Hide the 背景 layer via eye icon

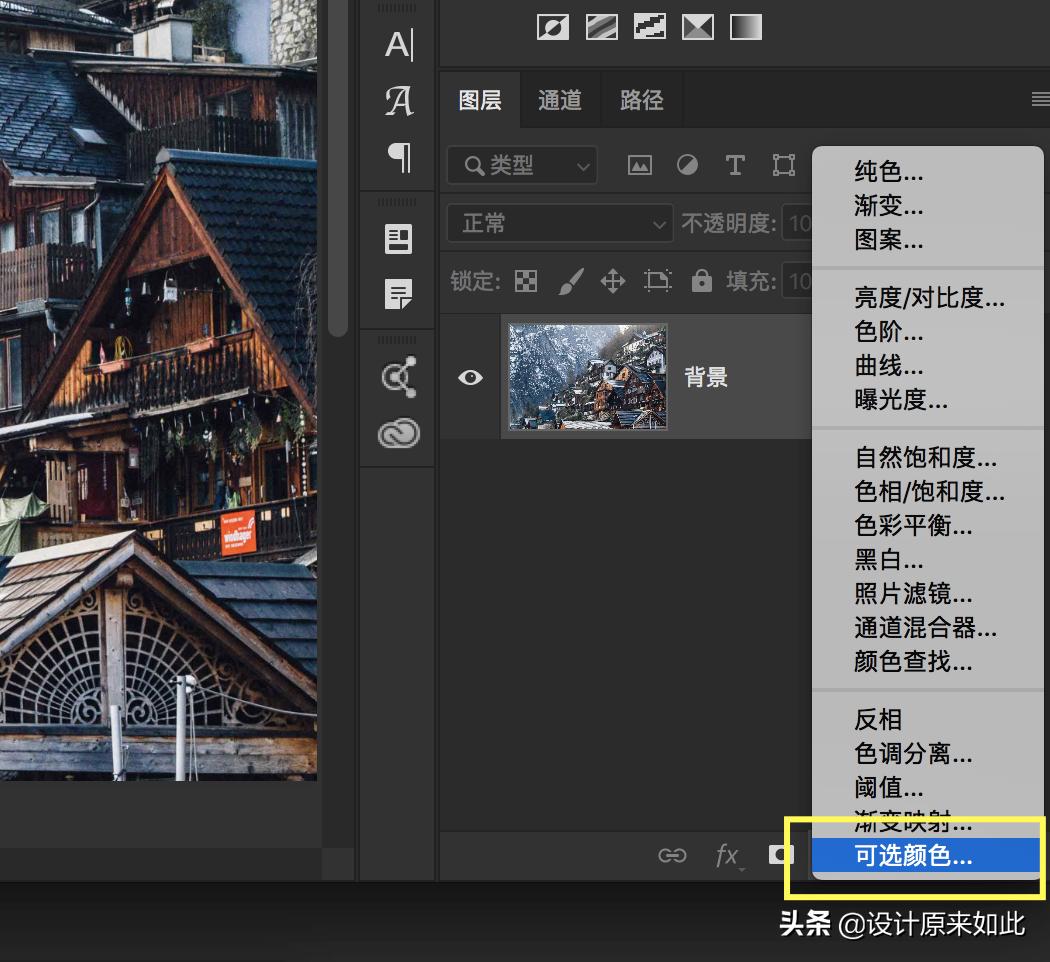(470, 377)
